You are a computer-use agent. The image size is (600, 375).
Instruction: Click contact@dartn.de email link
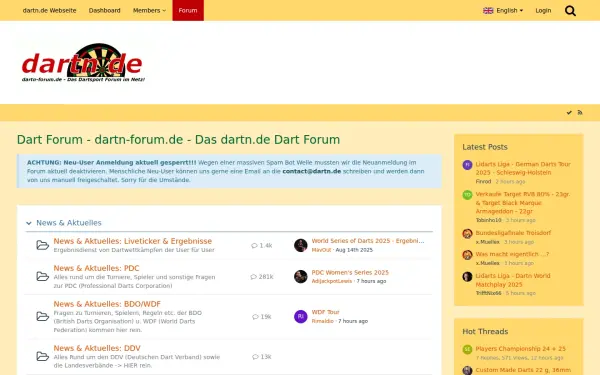click(311, 171)
